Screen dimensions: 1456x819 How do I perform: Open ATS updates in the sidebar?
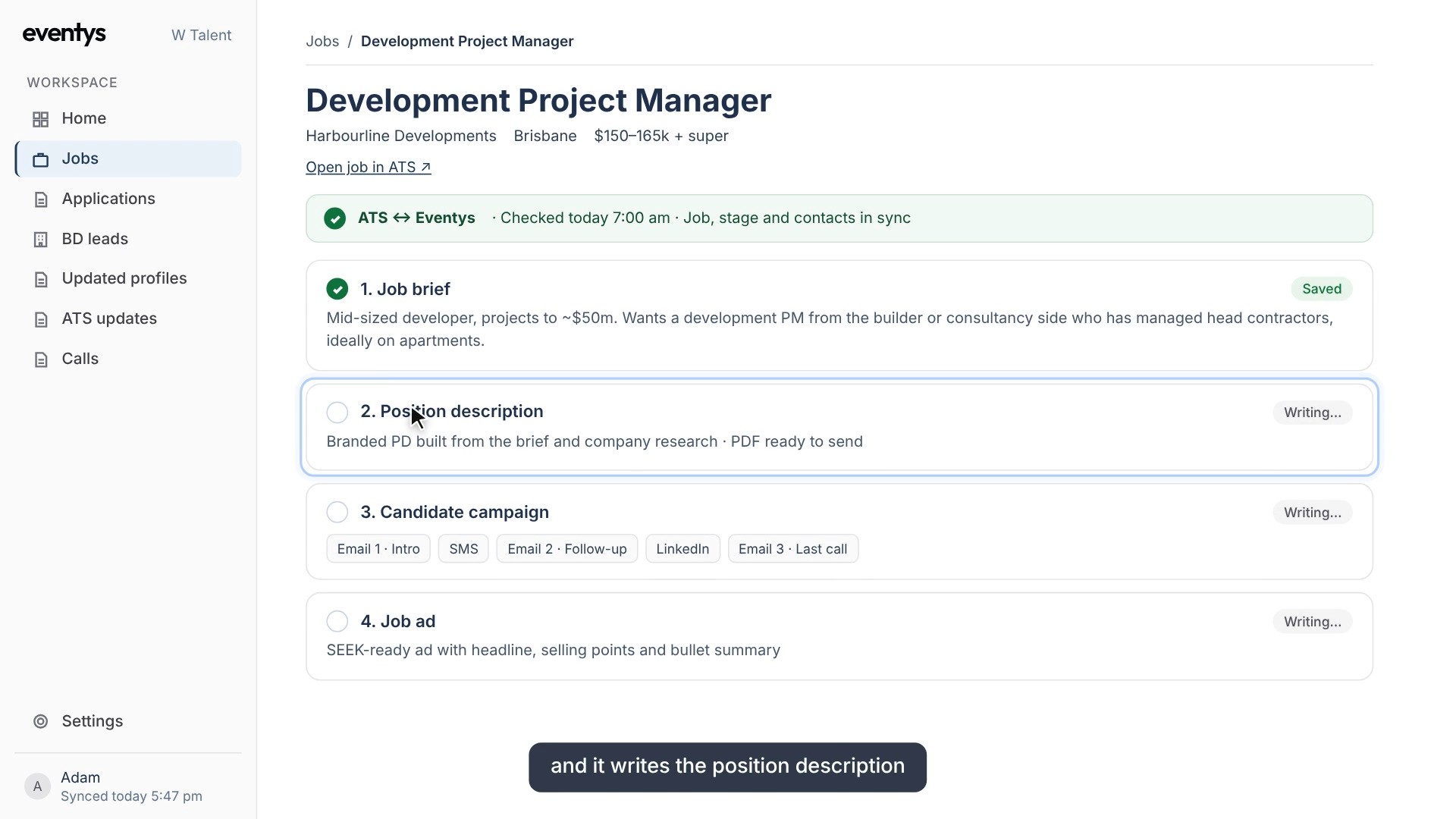128,318
